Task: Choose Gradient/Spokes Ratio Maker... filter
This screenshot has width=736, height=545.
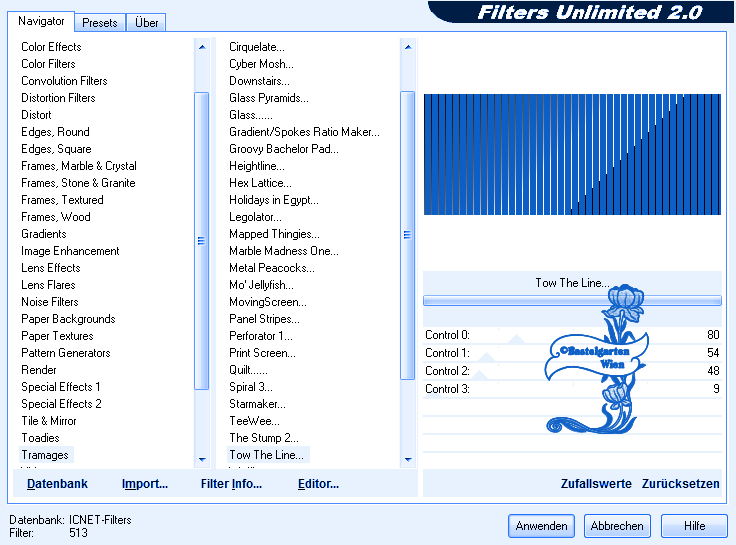Action: coord(304,132)
